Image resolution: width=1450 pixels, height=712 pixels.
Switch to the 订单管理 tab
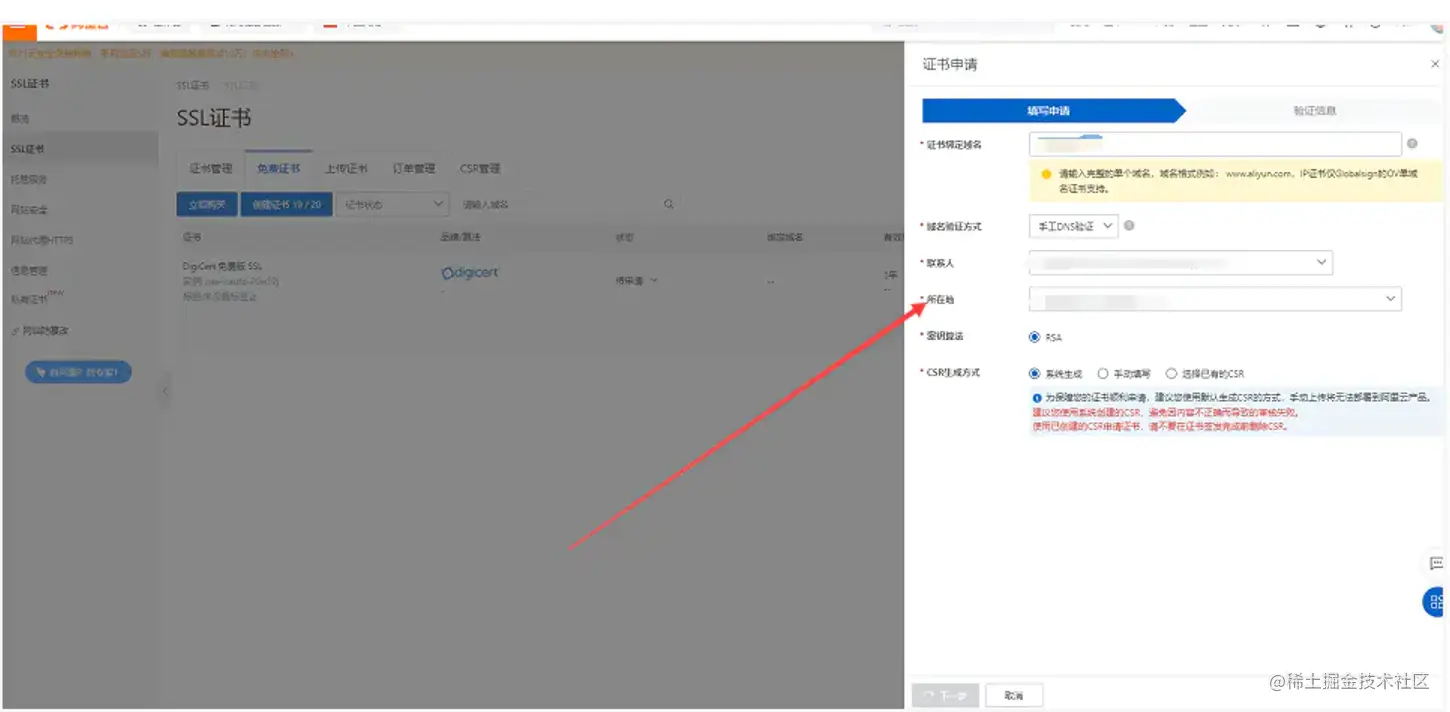pyautogui.click(x=413, y=168)
